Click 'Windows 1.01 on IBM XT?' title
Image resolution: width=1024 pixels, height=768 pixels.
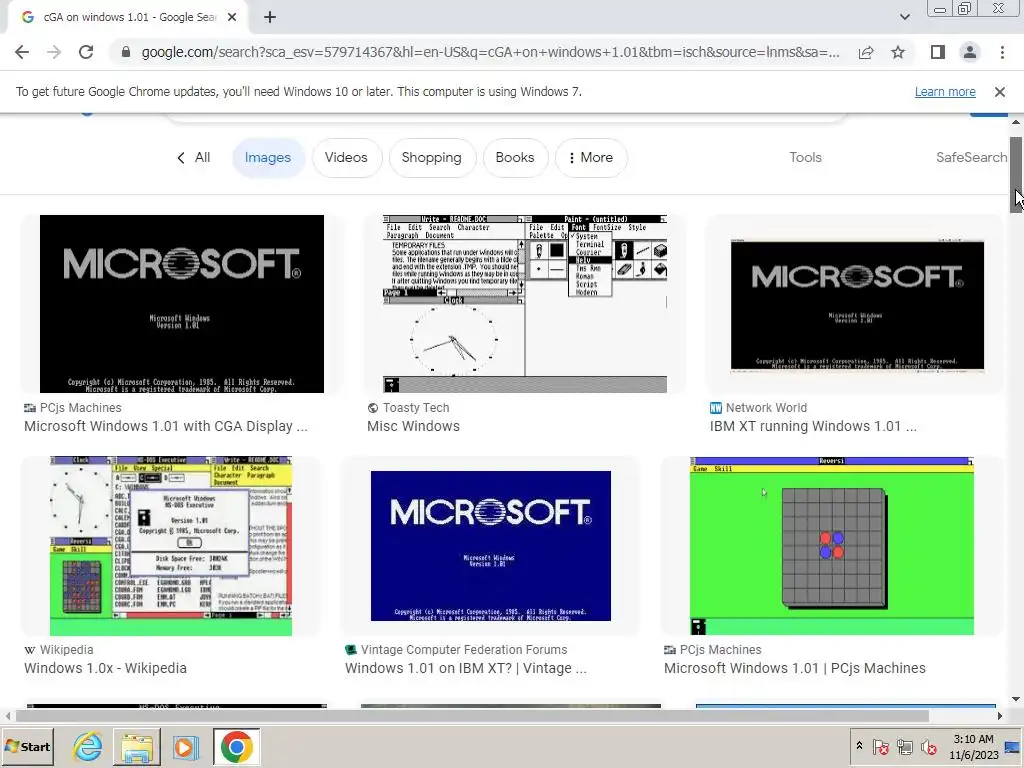coord(466,668)
